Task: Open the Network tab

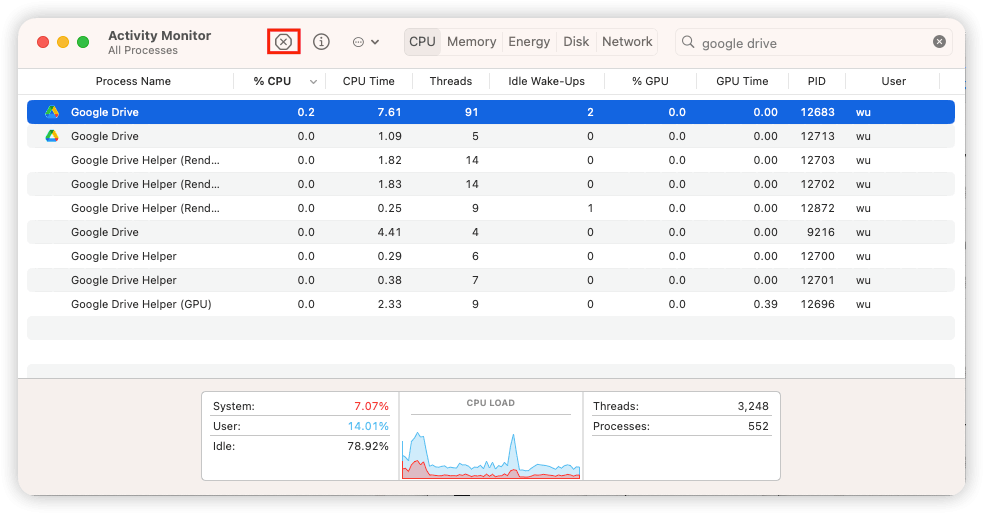Action: tap(627, 42)
